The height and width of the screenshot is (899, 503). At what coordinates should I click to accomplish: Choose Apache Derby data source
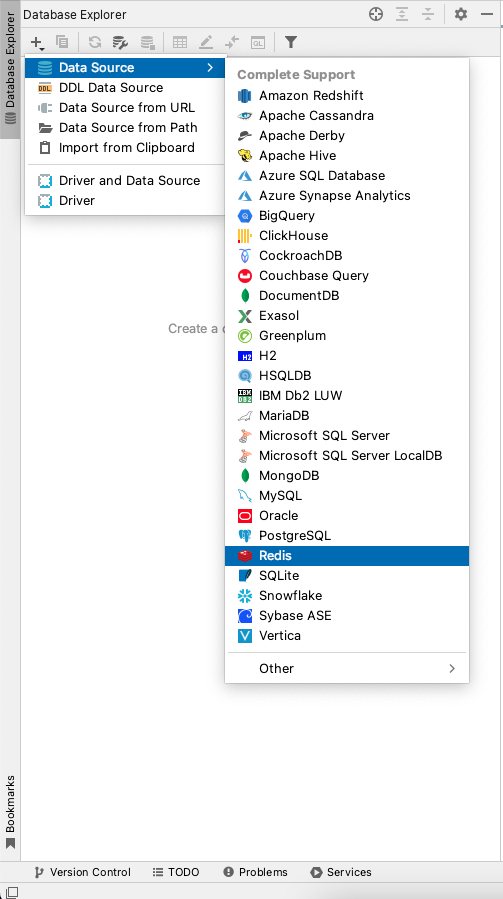[x=347, y=135]
